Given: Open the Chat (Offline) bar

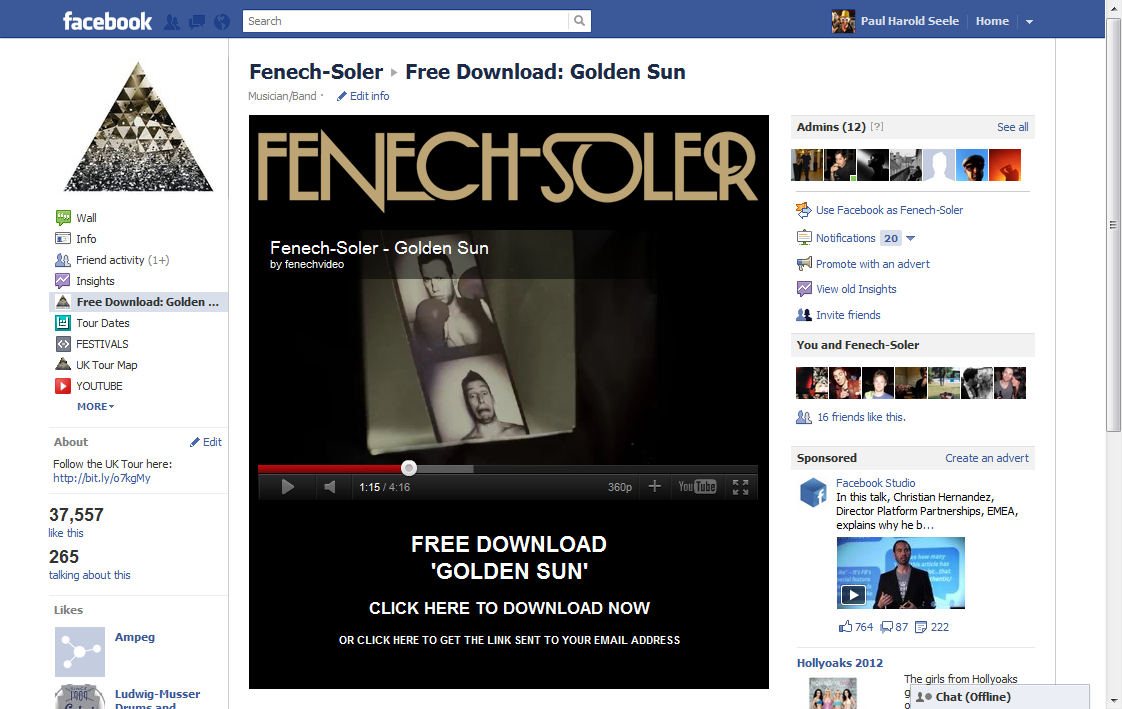Looking at the screenshot, I should (1000, 697).
